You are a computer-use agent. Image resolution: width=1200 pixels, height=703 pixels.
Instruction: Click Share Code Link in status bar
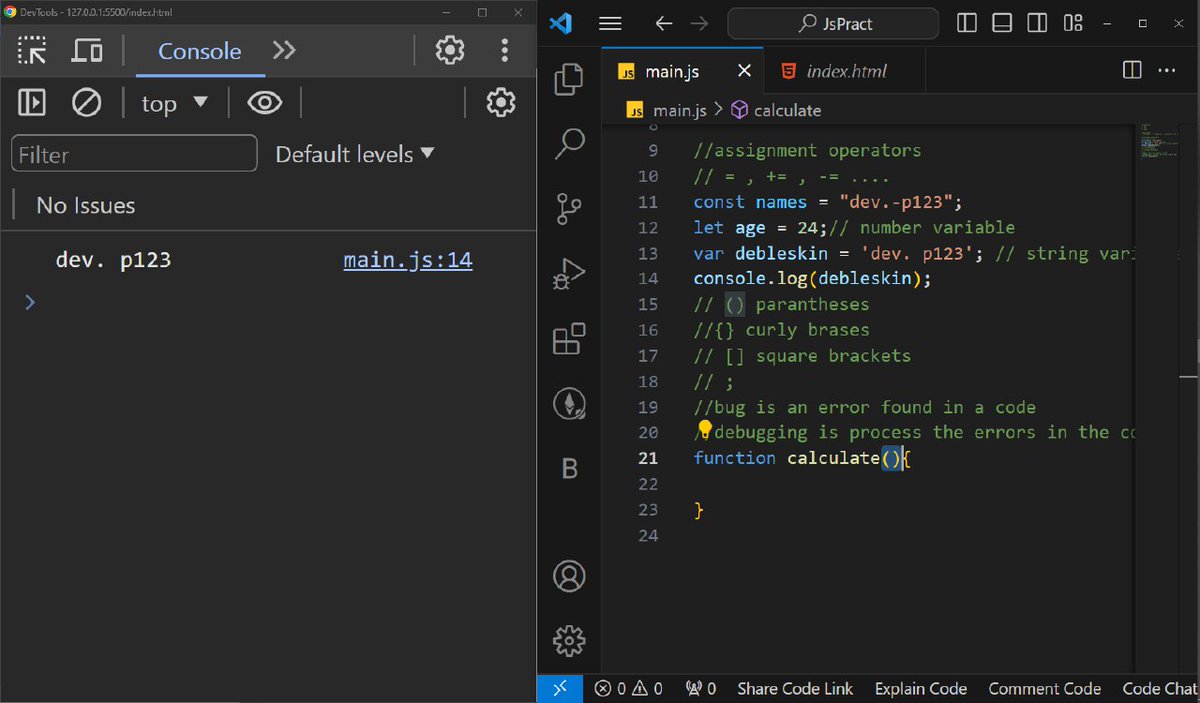point(795,688)
